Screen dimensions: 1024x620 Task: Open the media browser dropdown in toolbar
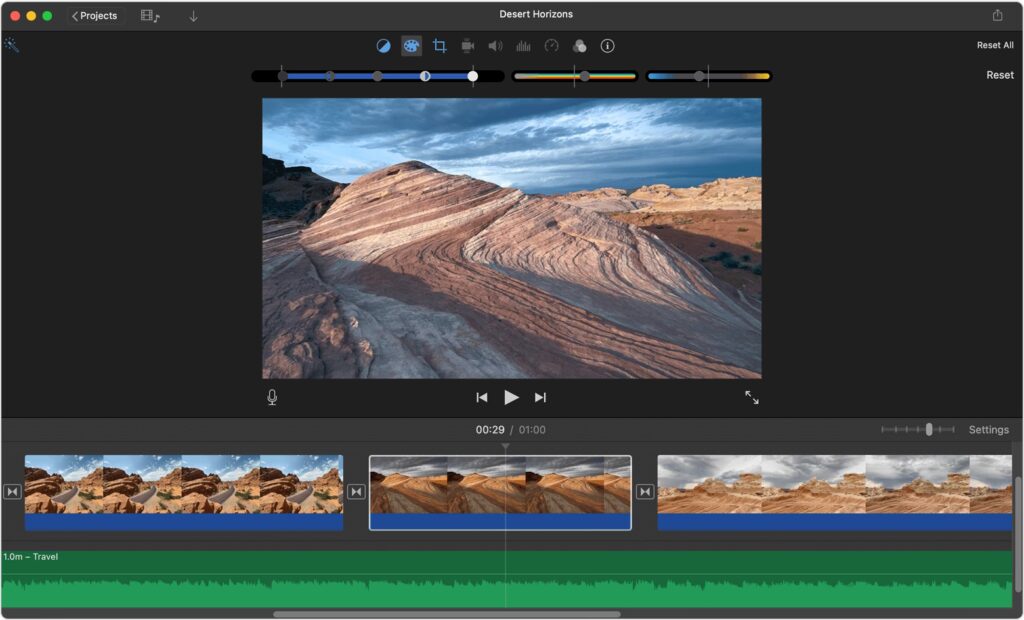[150, 16]
